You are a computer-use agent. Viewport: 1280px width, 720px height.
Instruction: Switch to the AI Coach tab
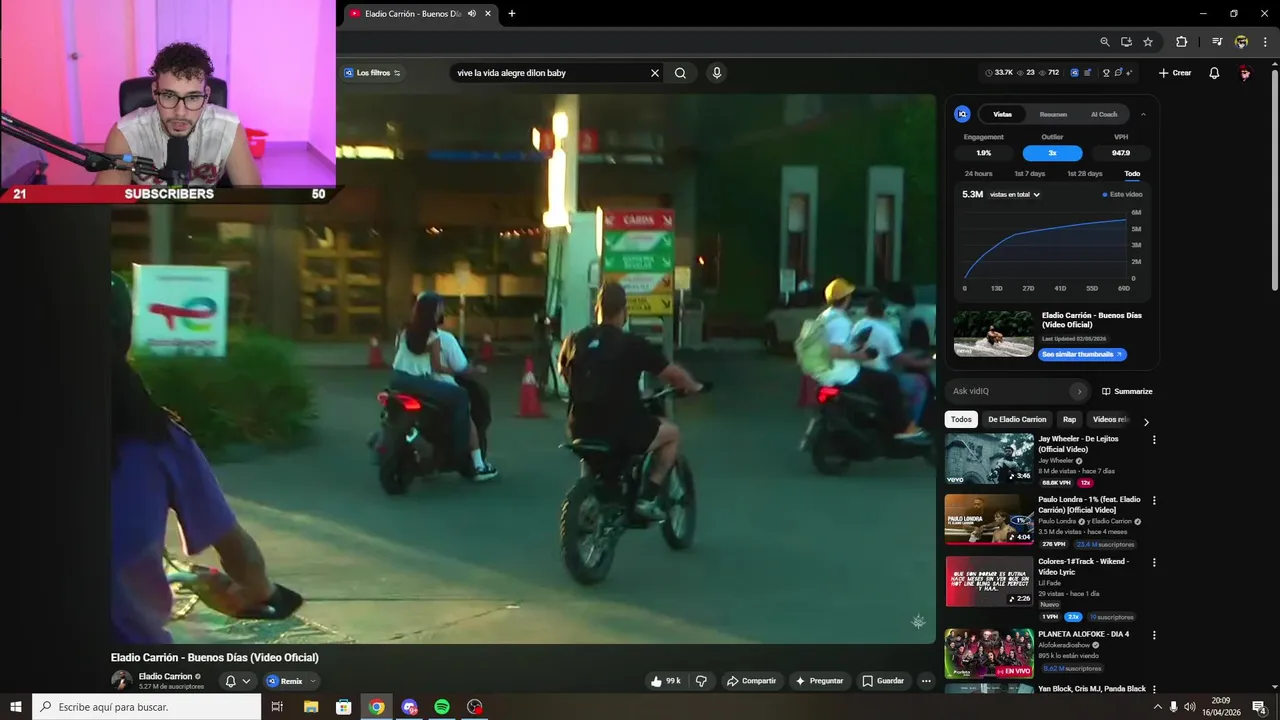[x=1104, y=114]
